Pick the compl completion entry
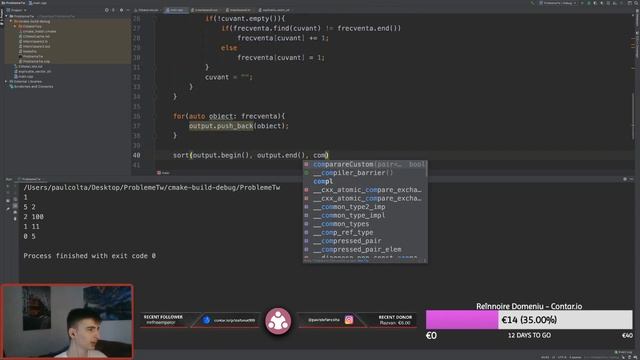The height and width of the screenshot is (360, 640). (365, 181)
